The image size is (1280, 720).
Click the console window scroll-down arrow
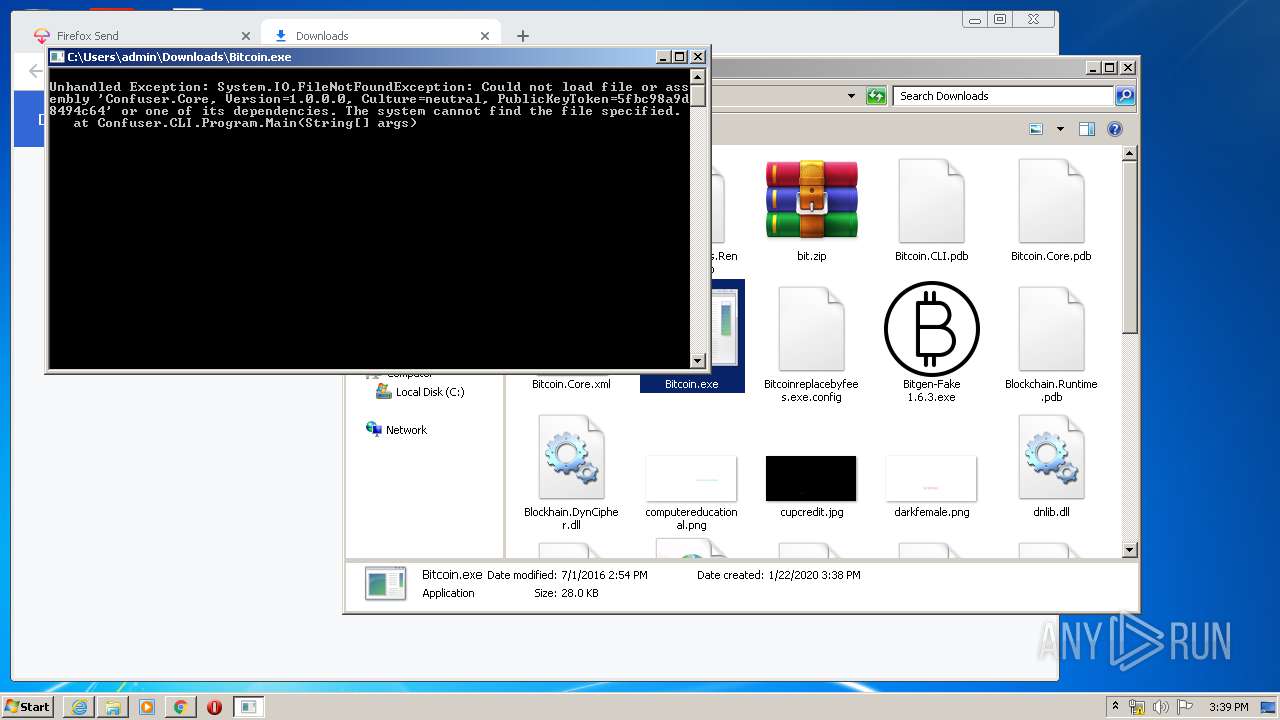pyautogui.click(x=698, y=361)
